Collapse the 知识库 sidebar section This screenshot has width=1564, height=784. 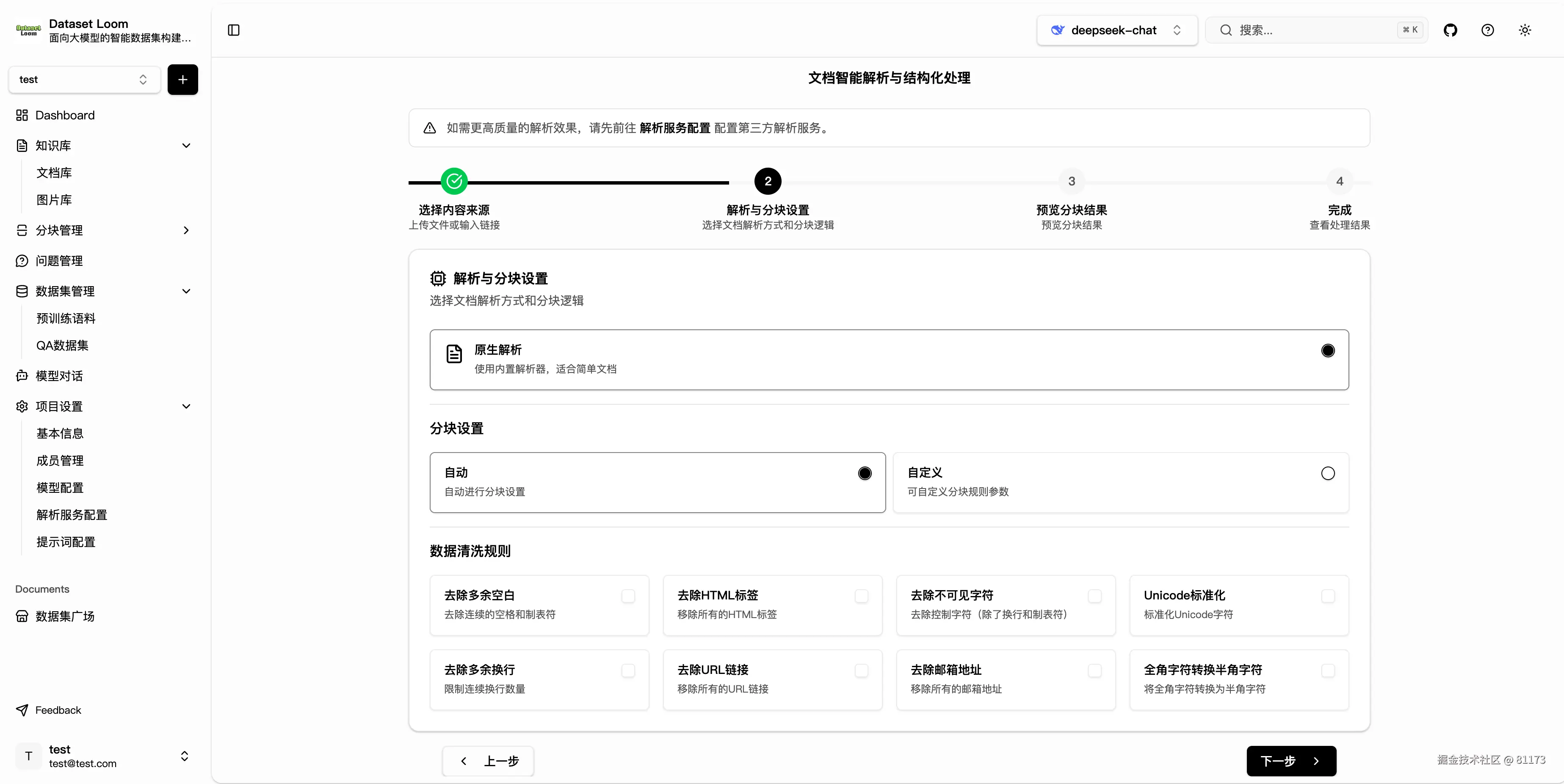186,145
